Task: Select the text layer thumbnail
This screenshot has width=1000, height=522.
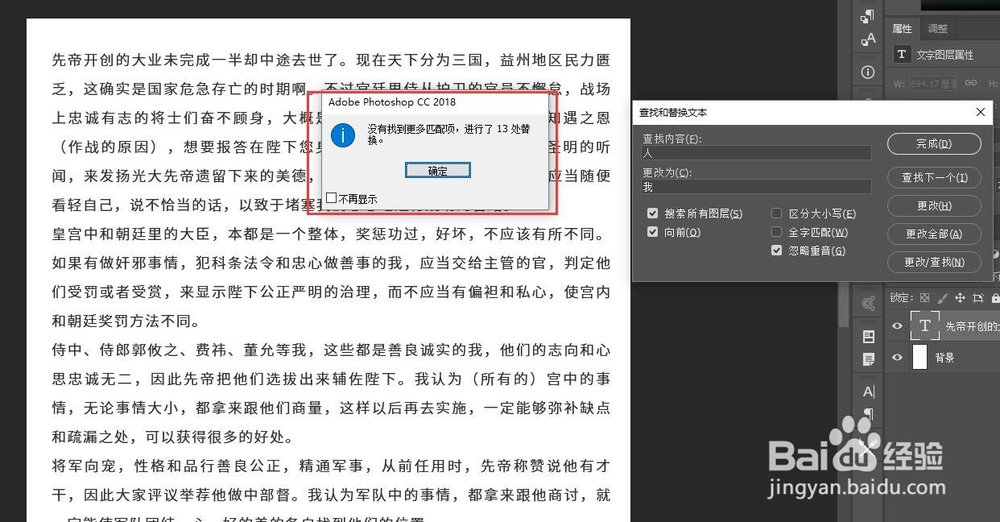Action: pos(925,326)
